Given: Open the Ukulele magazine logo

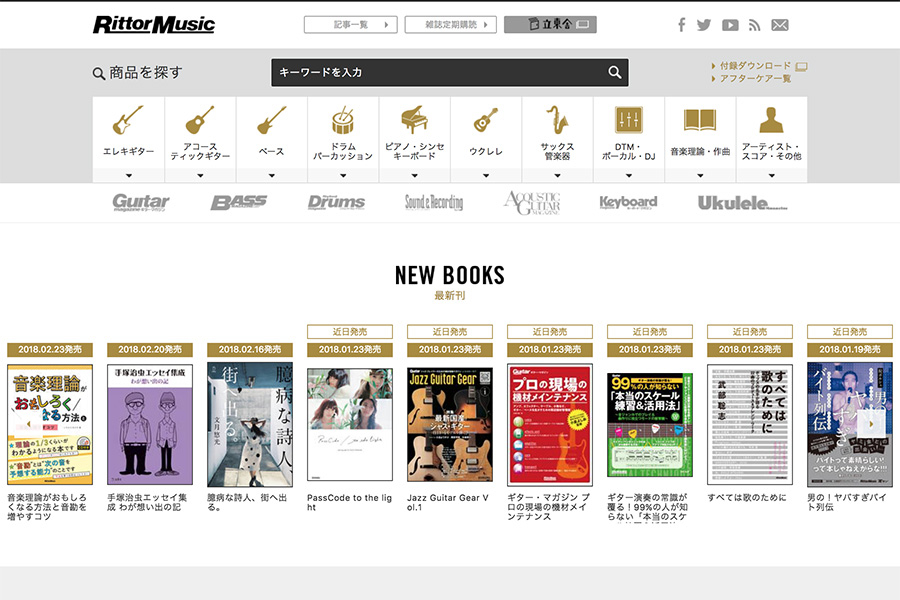Looking at the screenshot, I should [x=743, y=203].
